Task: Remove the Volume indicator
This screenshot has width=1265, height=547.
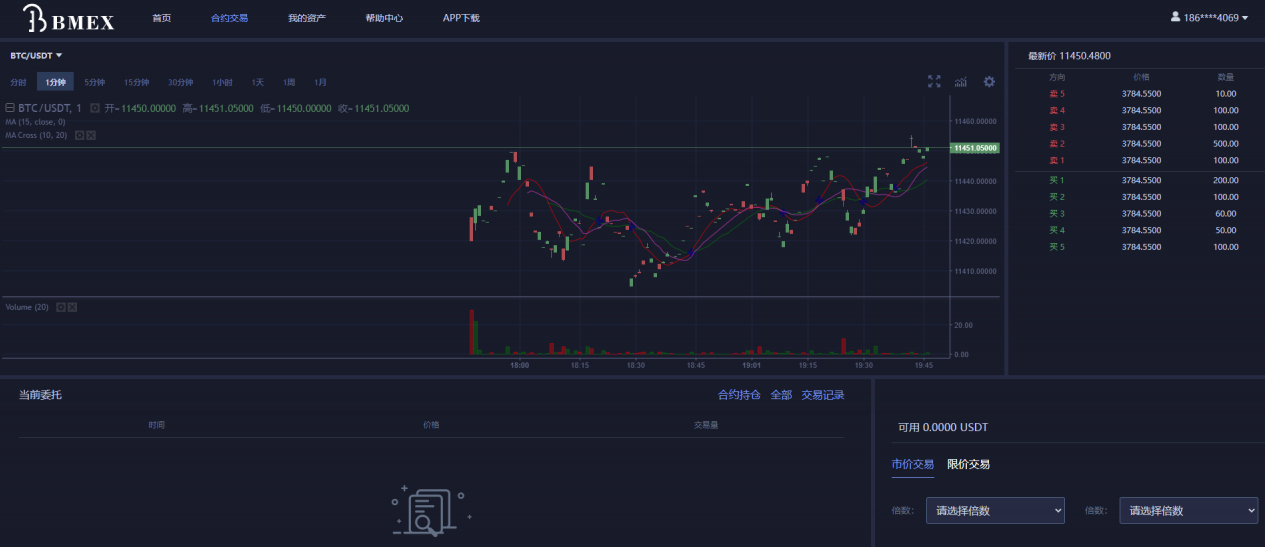Action: point(72,307)
